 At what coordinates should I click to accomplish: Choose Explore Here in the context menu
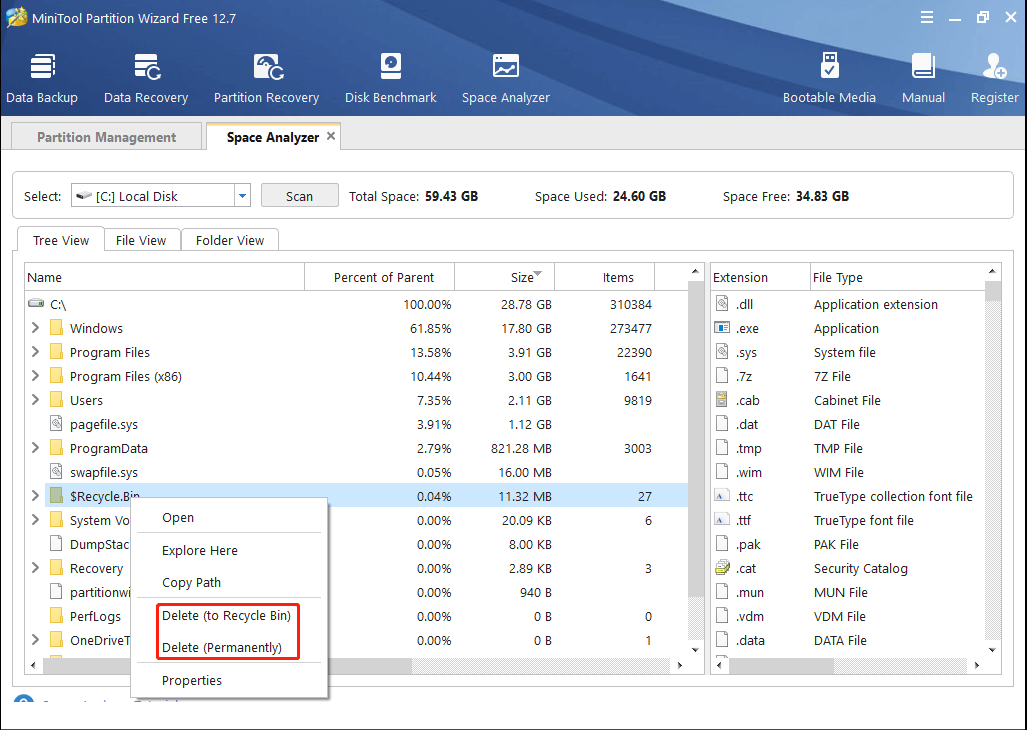coord(229,551)
